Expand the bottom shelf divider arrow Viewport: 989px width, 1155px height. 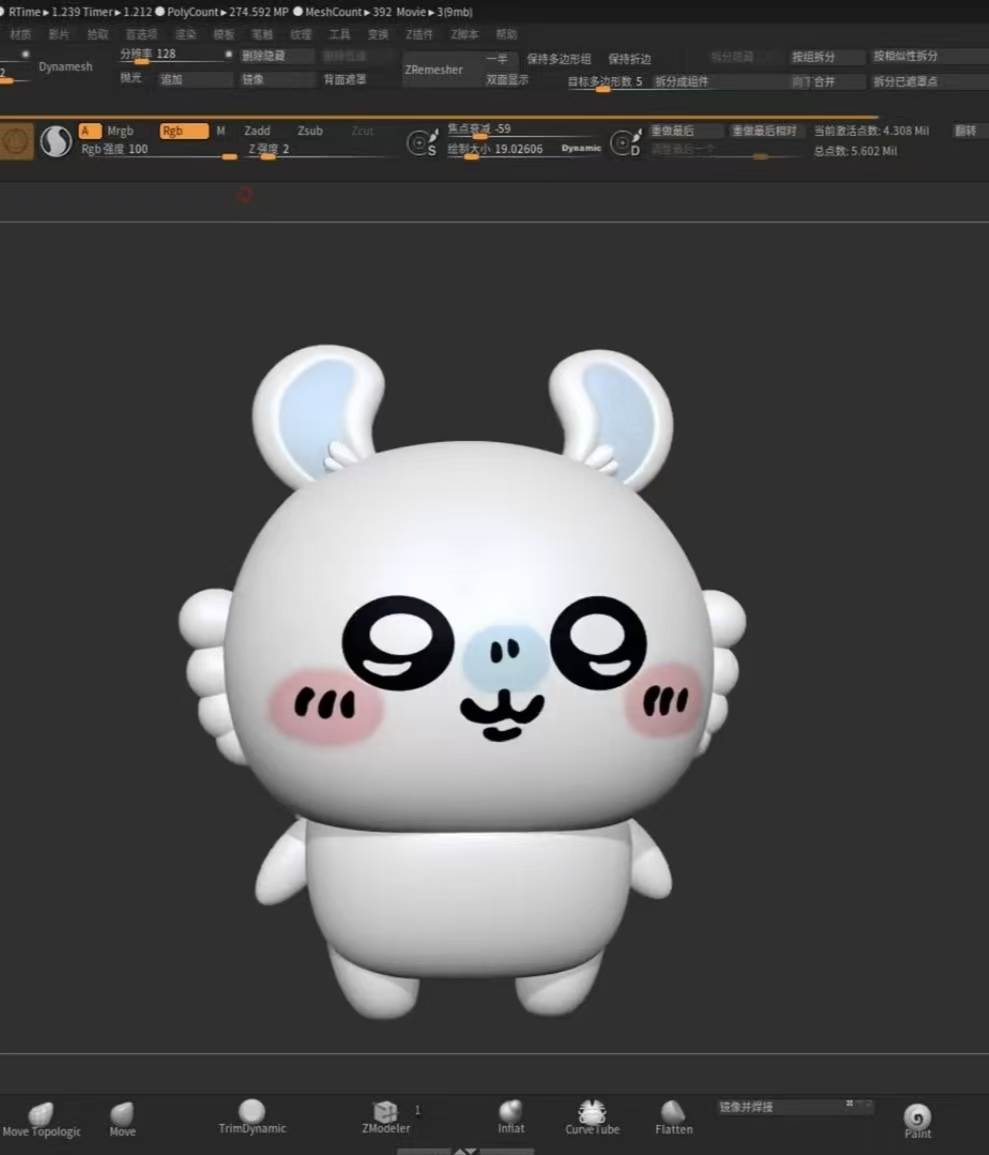(465, 1151)
